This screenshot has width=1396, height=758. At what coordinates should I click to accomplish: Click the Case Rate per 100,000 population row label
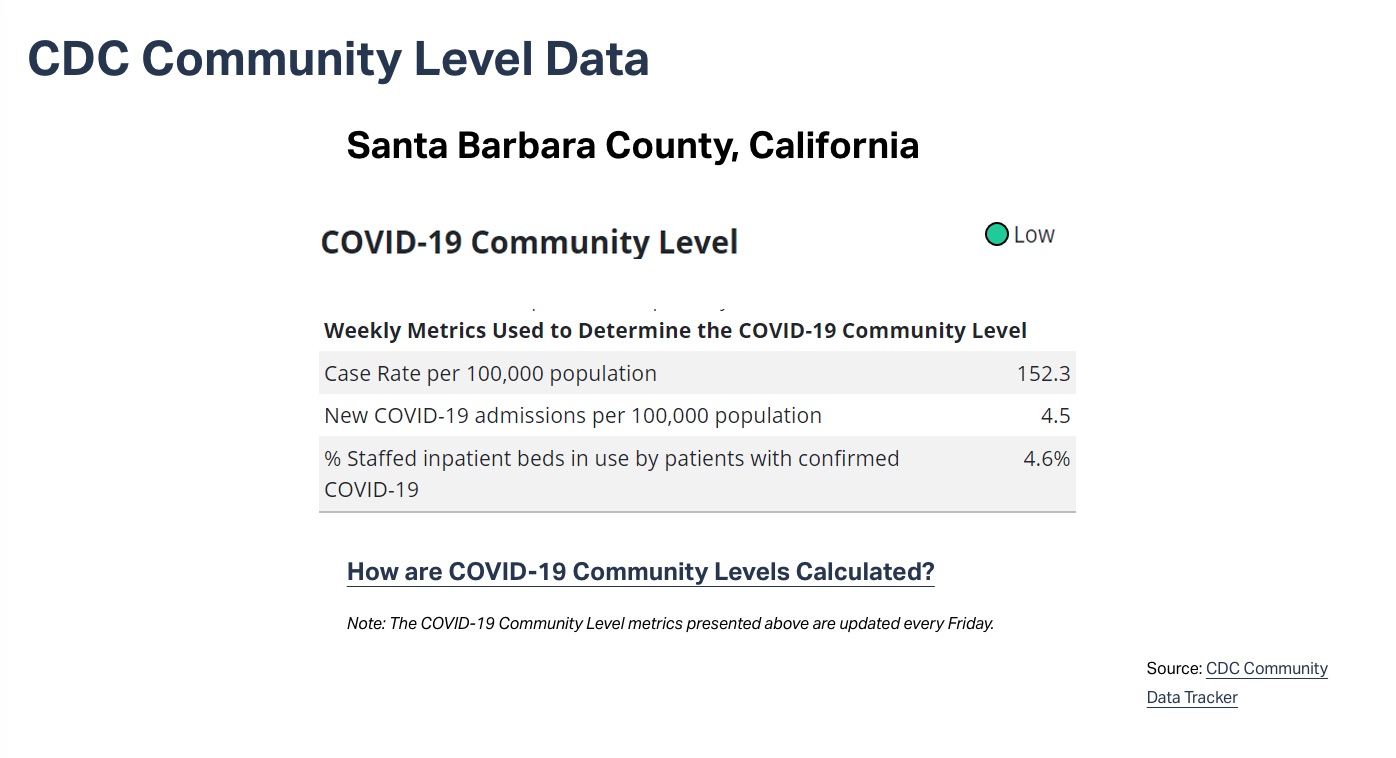490,373
